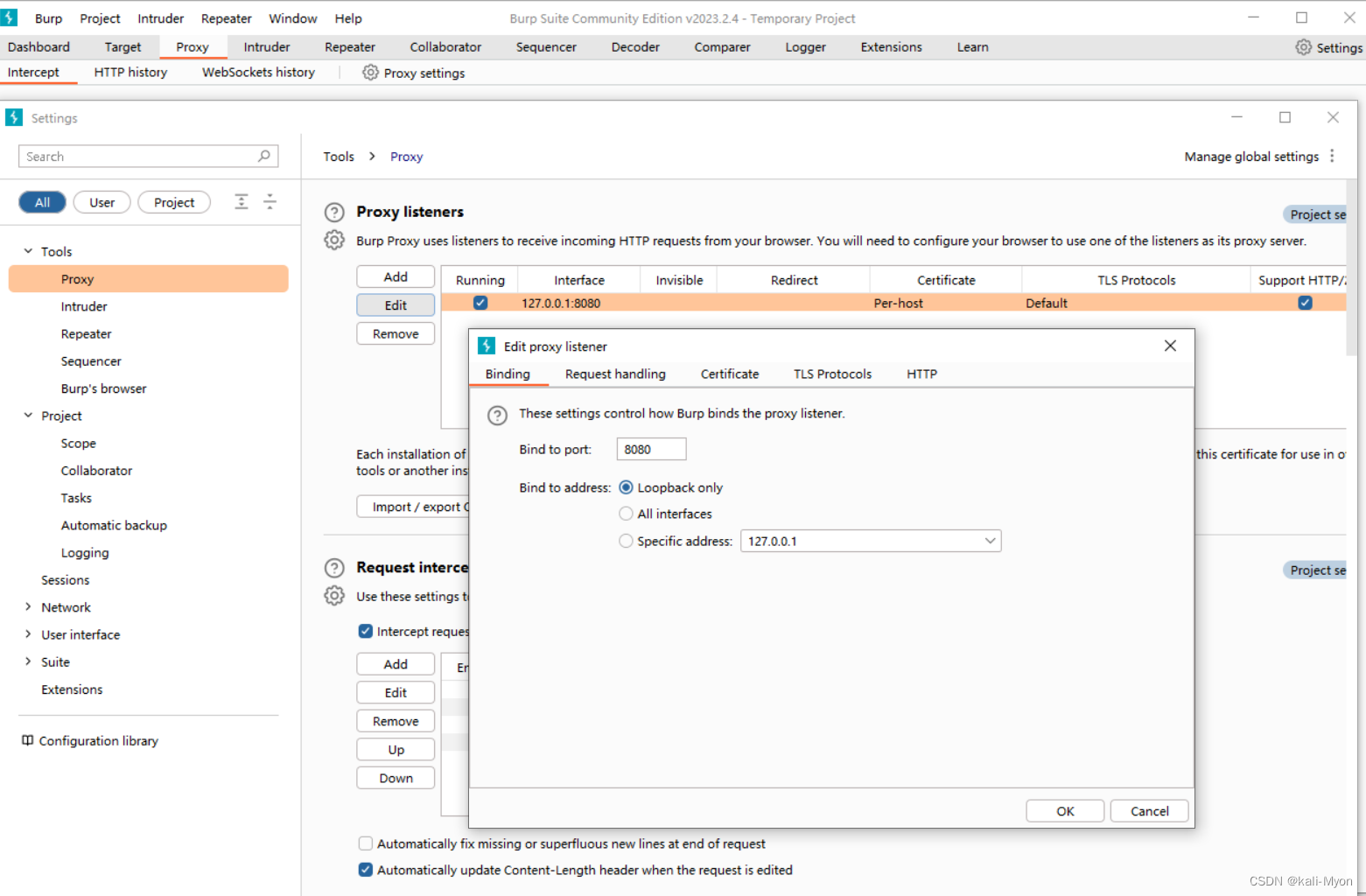Collapse the Tools tree section
This screenshot has height=896, width=1366.
pos(28,251)
